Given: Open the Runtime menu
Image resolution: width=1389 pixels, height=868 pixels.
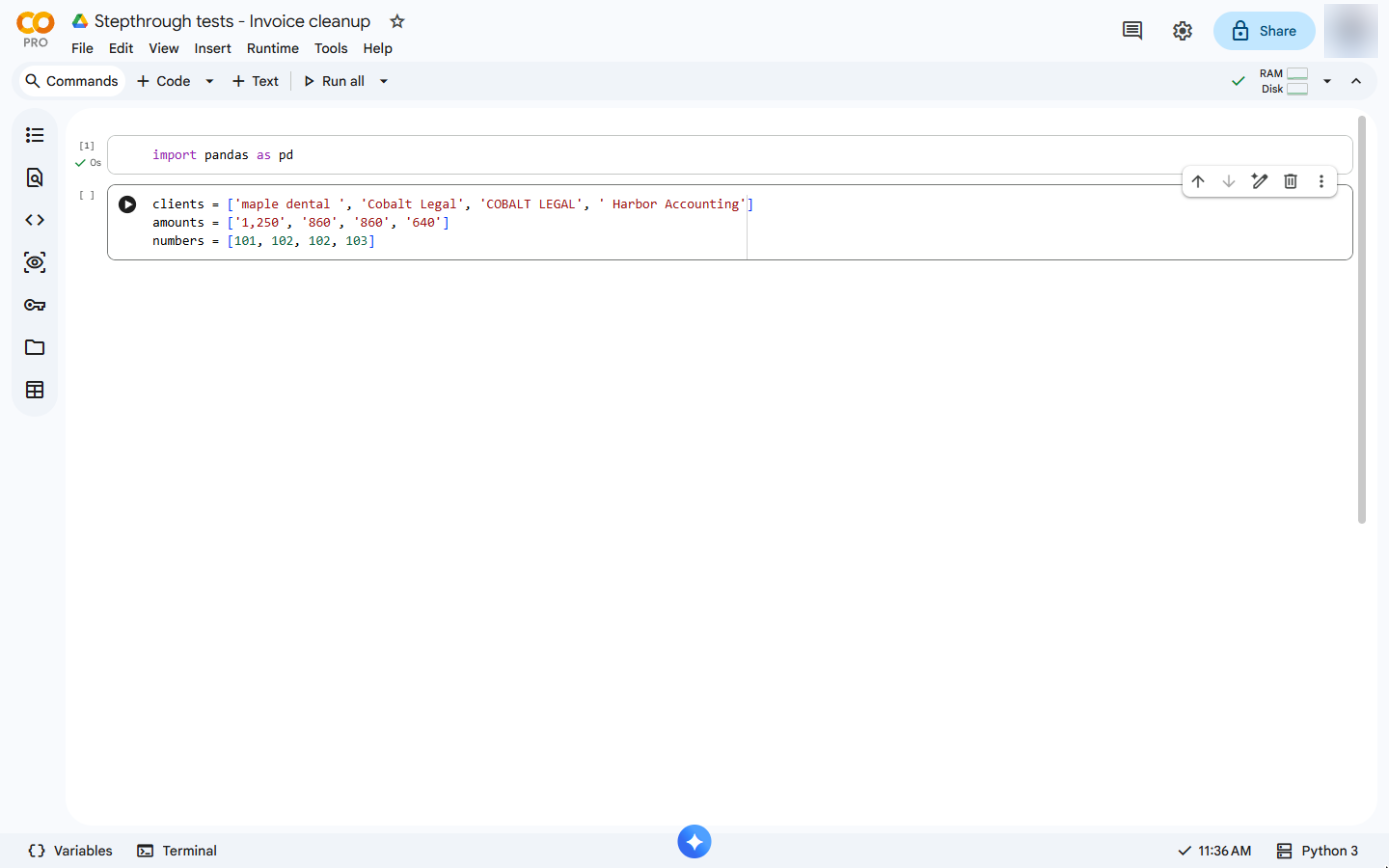Looking at the screenshot, I should click(x=273, y=48).
